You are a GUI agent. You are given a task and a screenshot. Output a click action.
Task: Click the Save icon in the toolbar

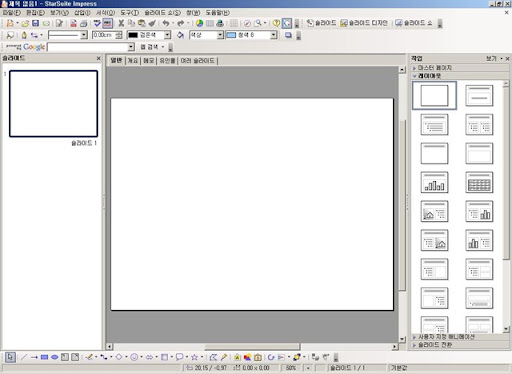(35, 23)
